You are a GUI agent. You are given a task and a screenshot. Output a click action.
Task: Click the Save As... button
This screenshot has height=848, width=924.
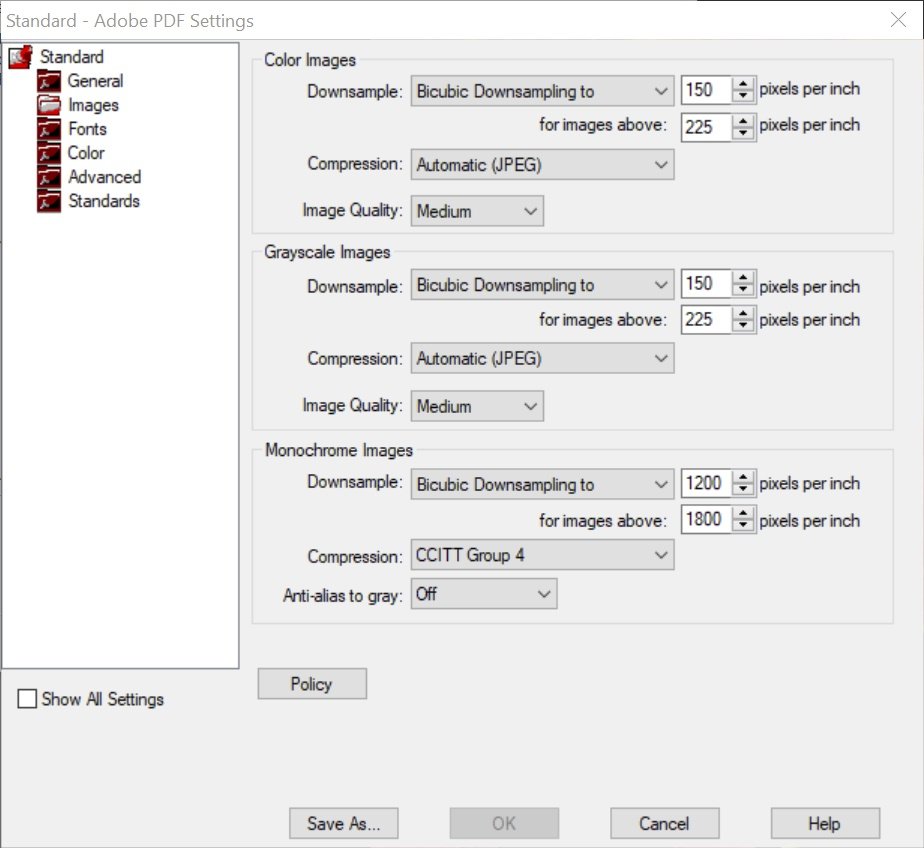(344, 823)
